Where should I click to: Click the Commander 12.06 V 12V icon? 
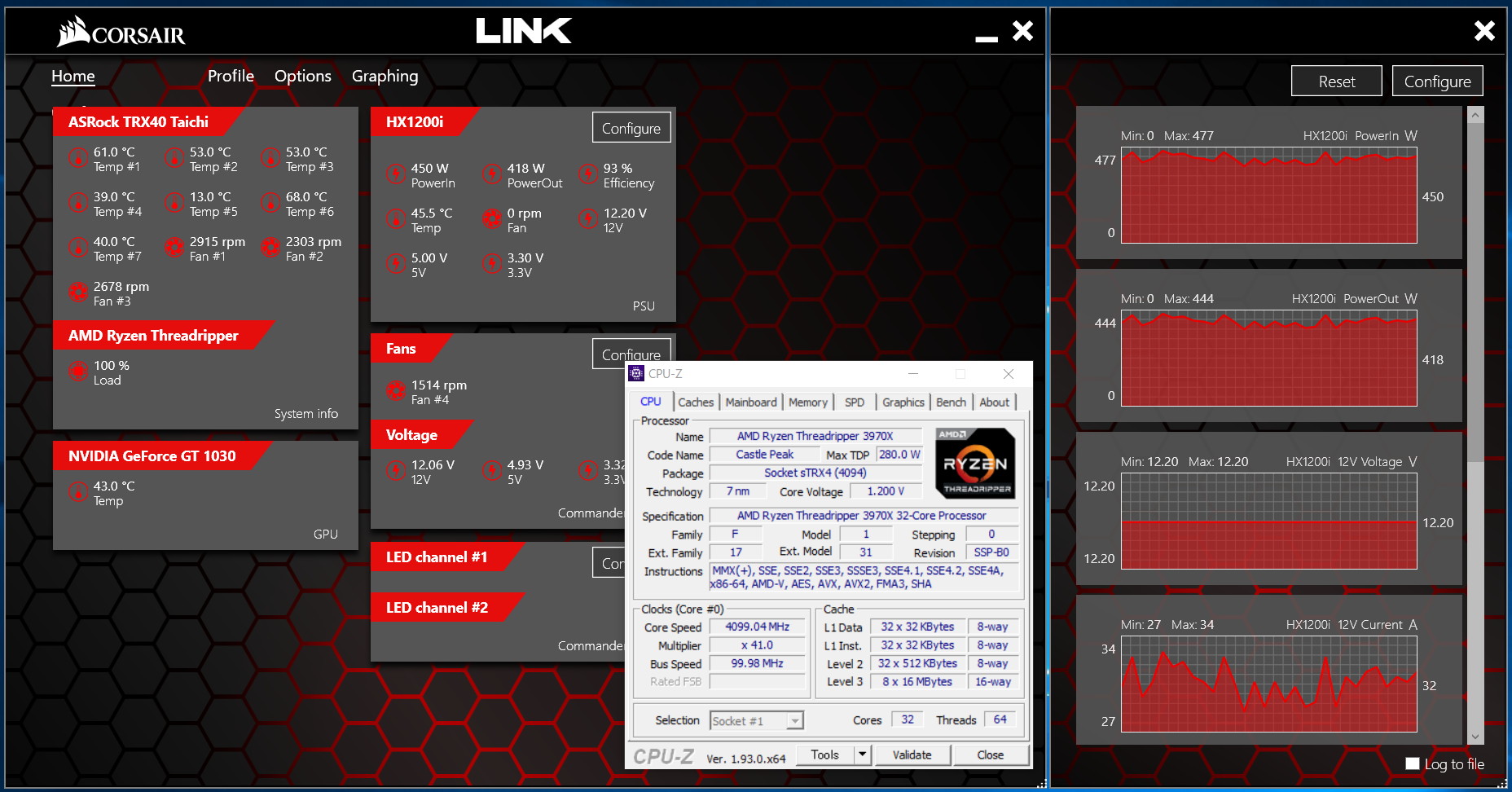(x=396, y=471)
